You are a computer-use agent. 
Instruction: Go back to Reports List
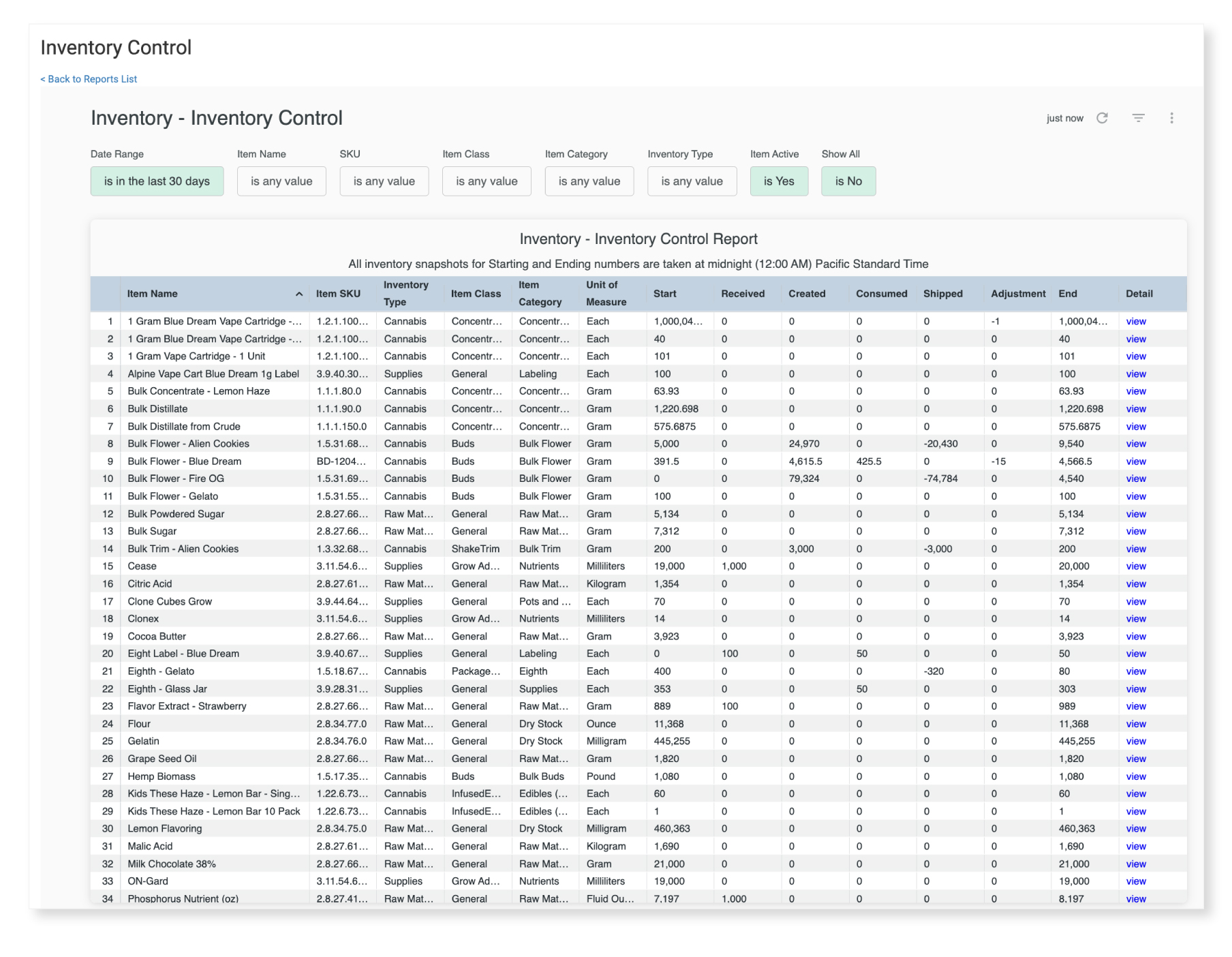click(x=89, y=79)
